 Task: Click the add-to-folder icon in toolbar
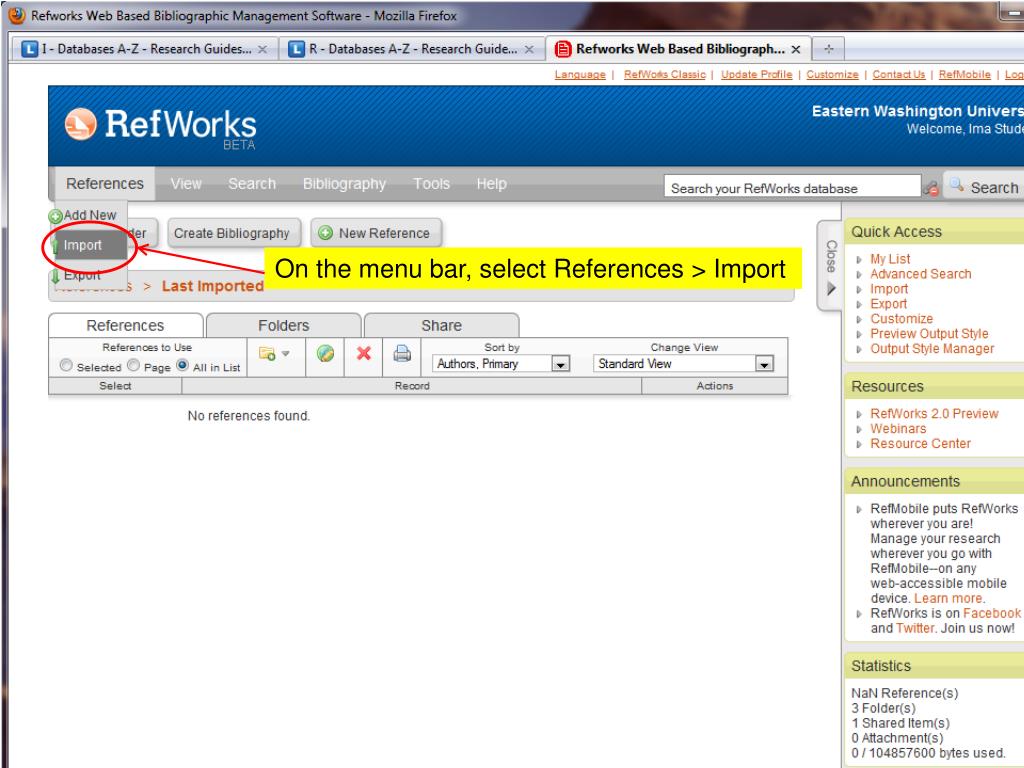[266, 353]
